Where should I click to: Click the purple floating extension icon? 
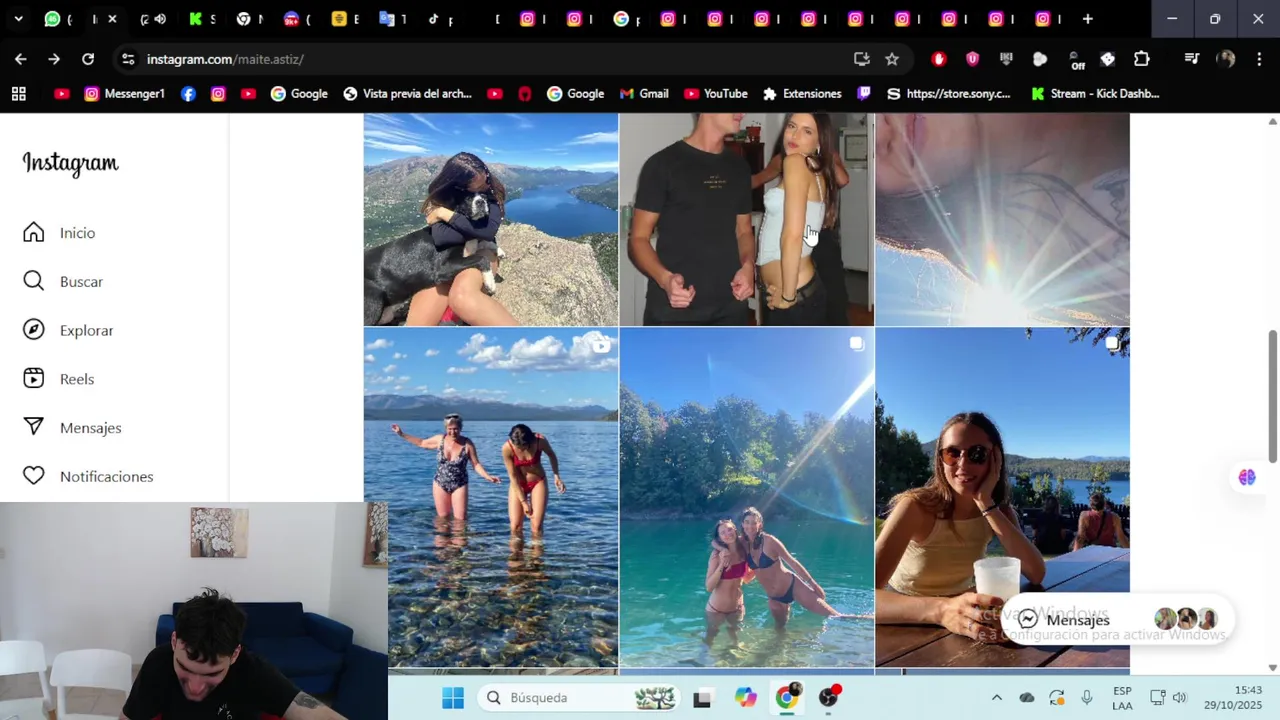point(1247,477)
